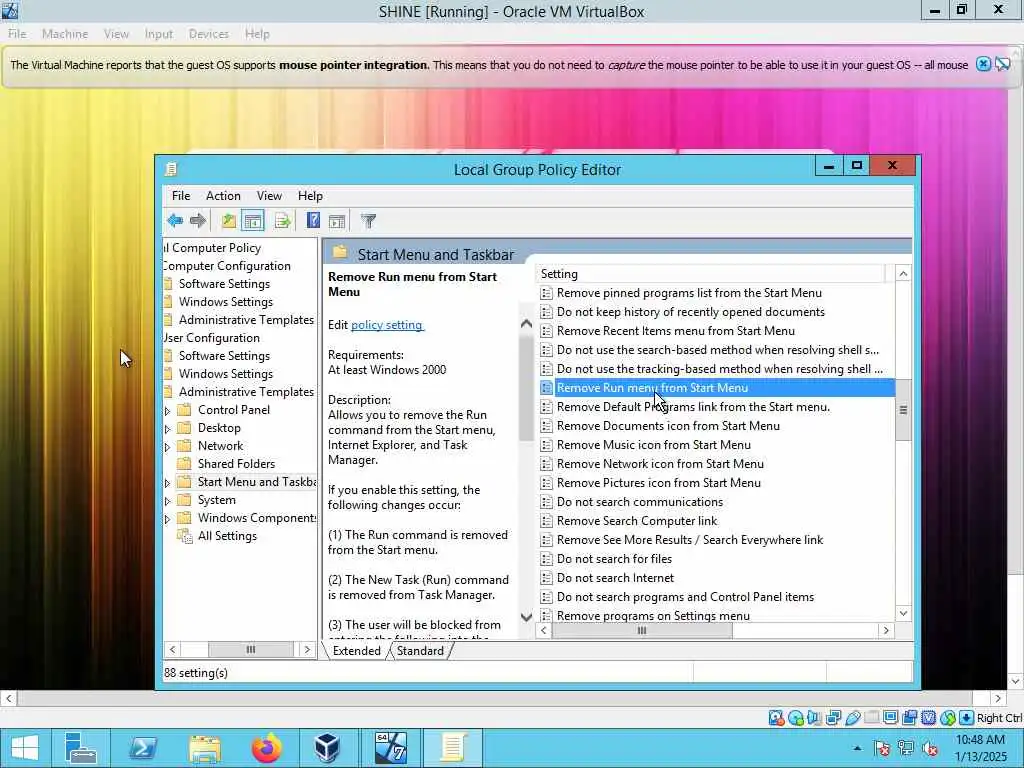The width and height of the screenshot is (1024, 768).
Task: Open VirtualBox Machine menu
Action: (x=65, y=34)
